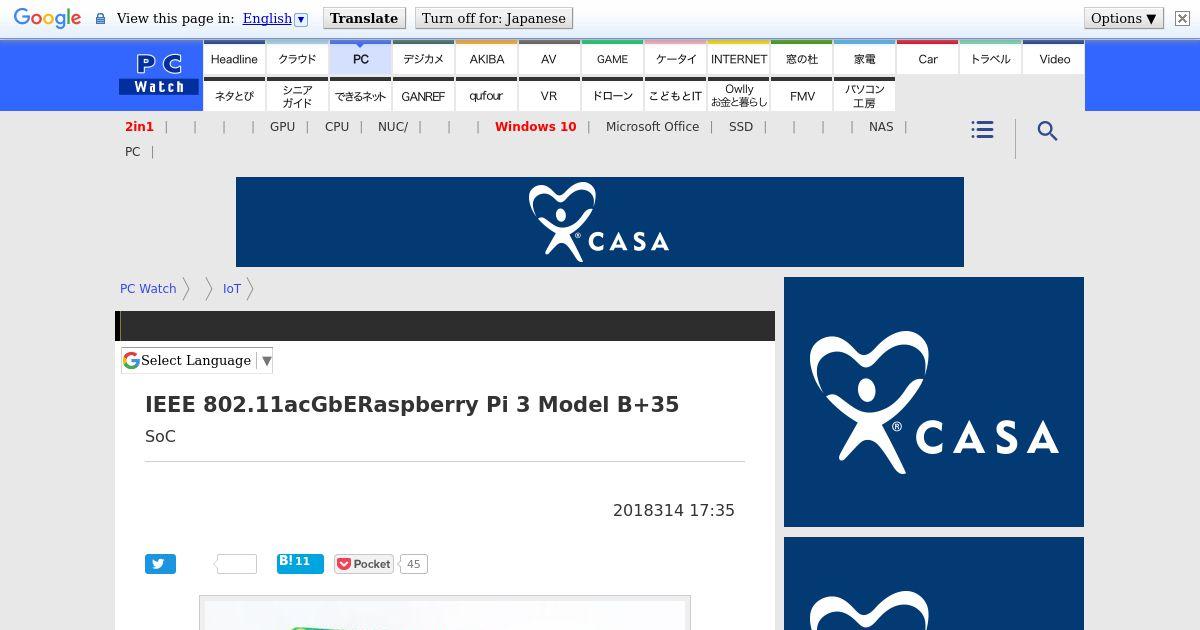Open the Headline tab
1200x630 pixels.
234,59
